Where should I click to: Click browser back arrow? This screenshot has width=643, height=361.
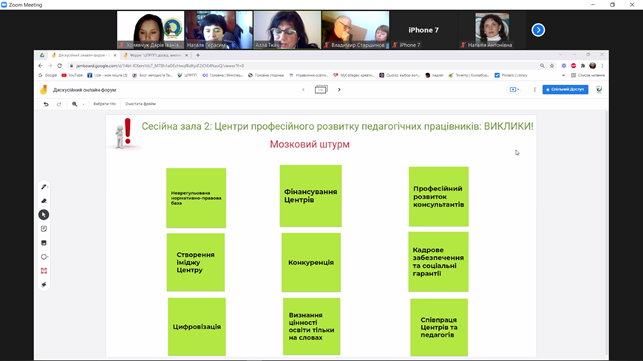point(40,66)
